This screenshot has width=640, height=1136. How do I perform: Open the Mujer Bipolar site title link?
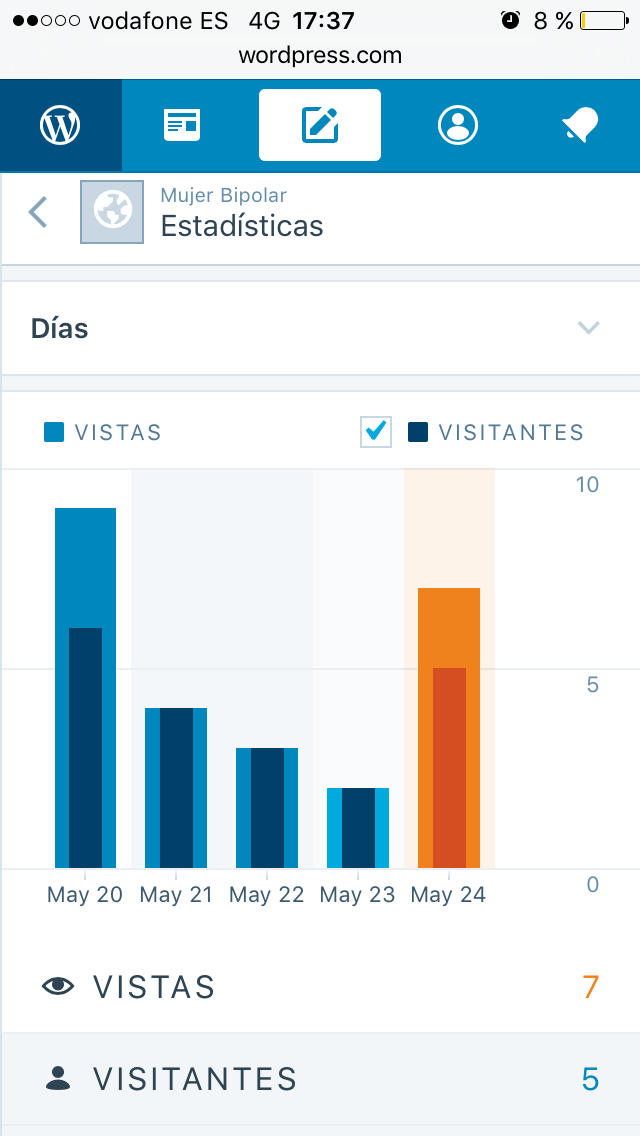(x=224, y=195)
